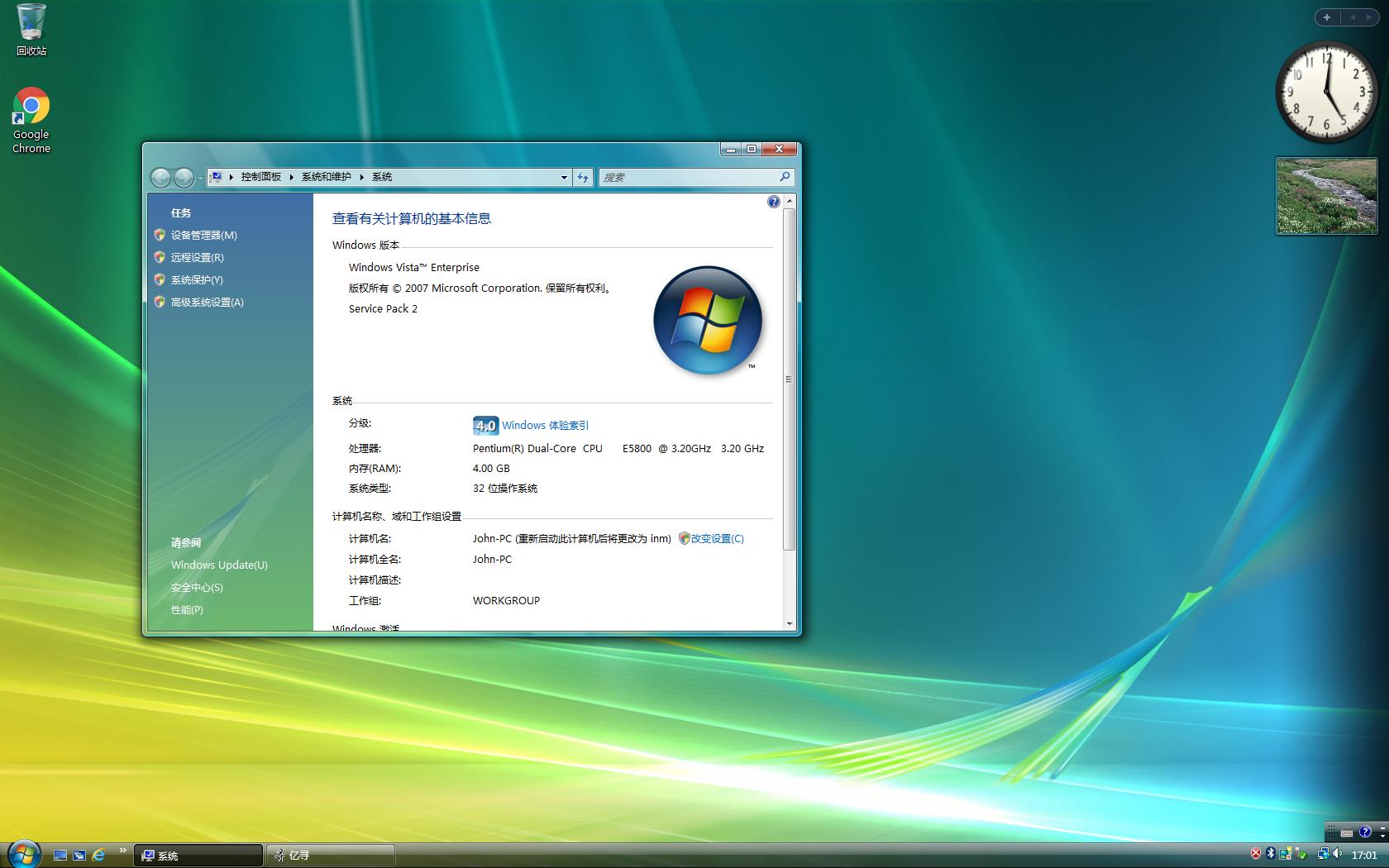This screenshot has width=1389, height=868.
Task: Click the '4.00 GB' RAM value
Action: [x=491, y=469]
